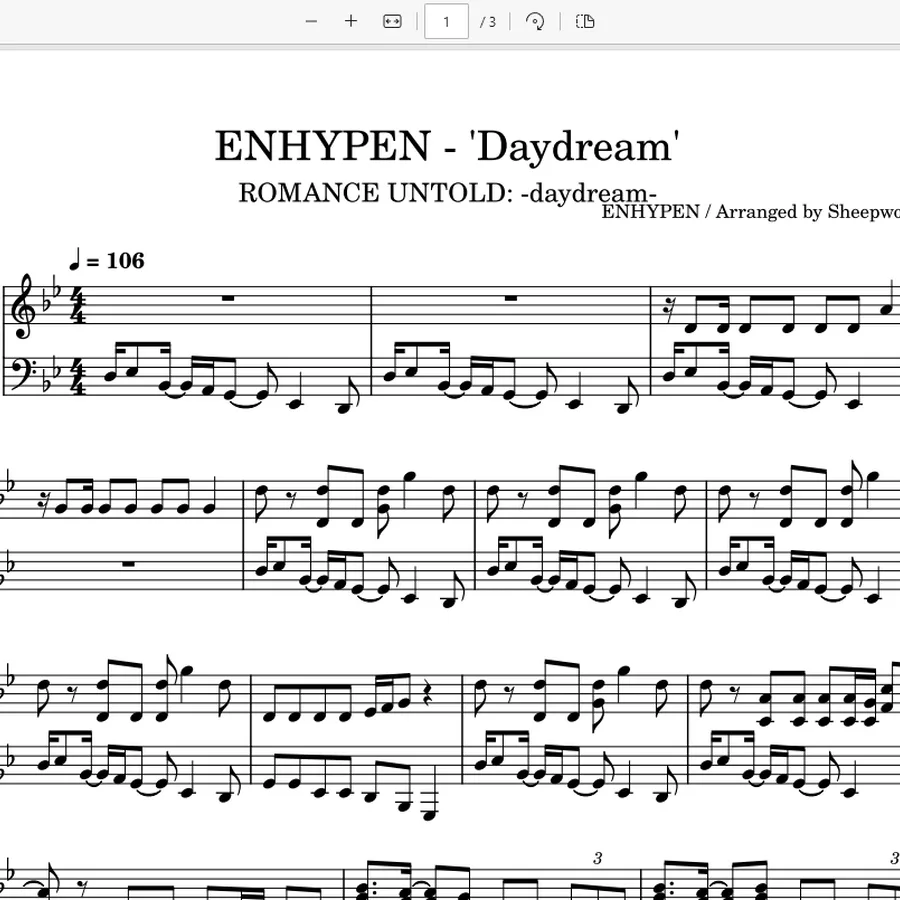Click the whole rest in the second measure
The width and height of the screenshot is (900, 900).
511,298
